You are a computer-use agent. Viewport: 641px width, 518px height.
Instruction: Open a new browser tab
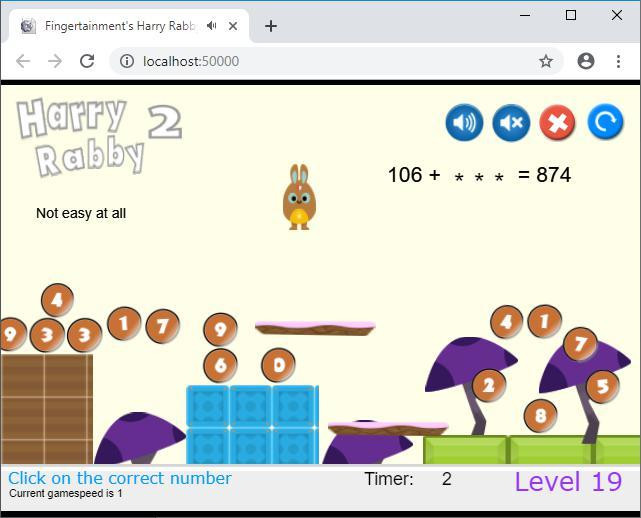point(271,26)
